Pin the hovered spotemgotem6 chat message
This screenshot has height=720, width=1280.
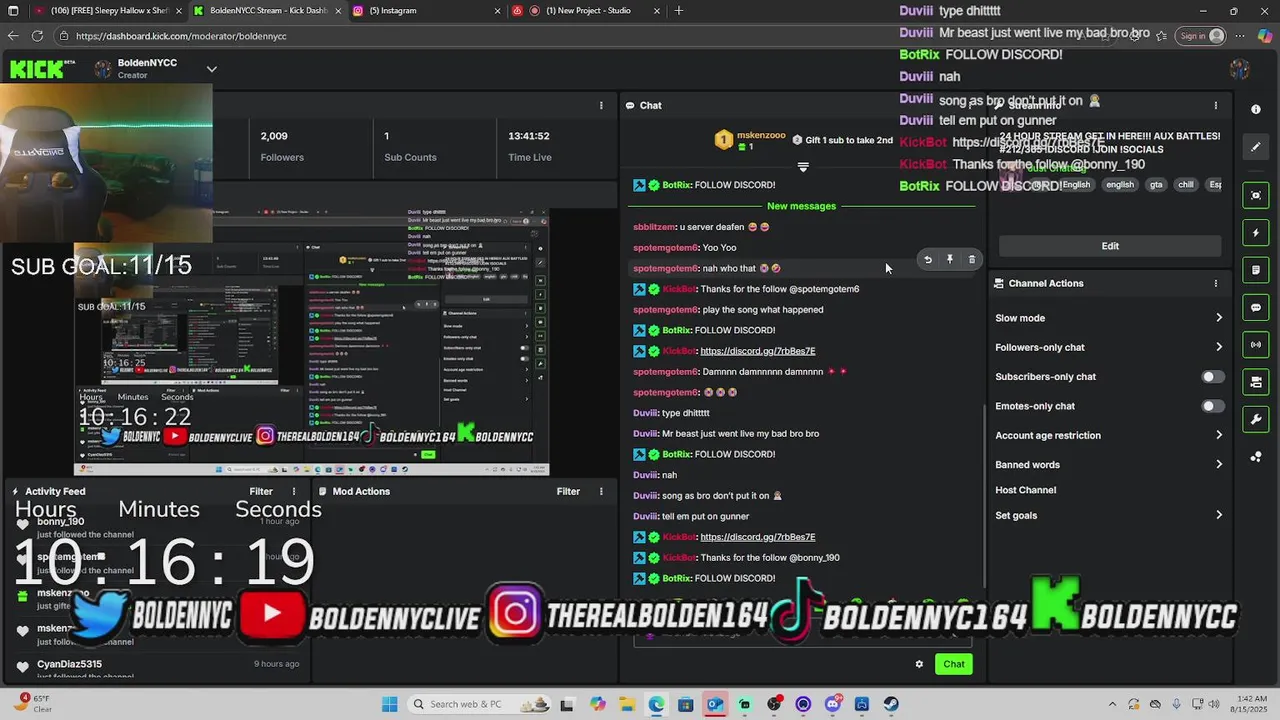950,260
